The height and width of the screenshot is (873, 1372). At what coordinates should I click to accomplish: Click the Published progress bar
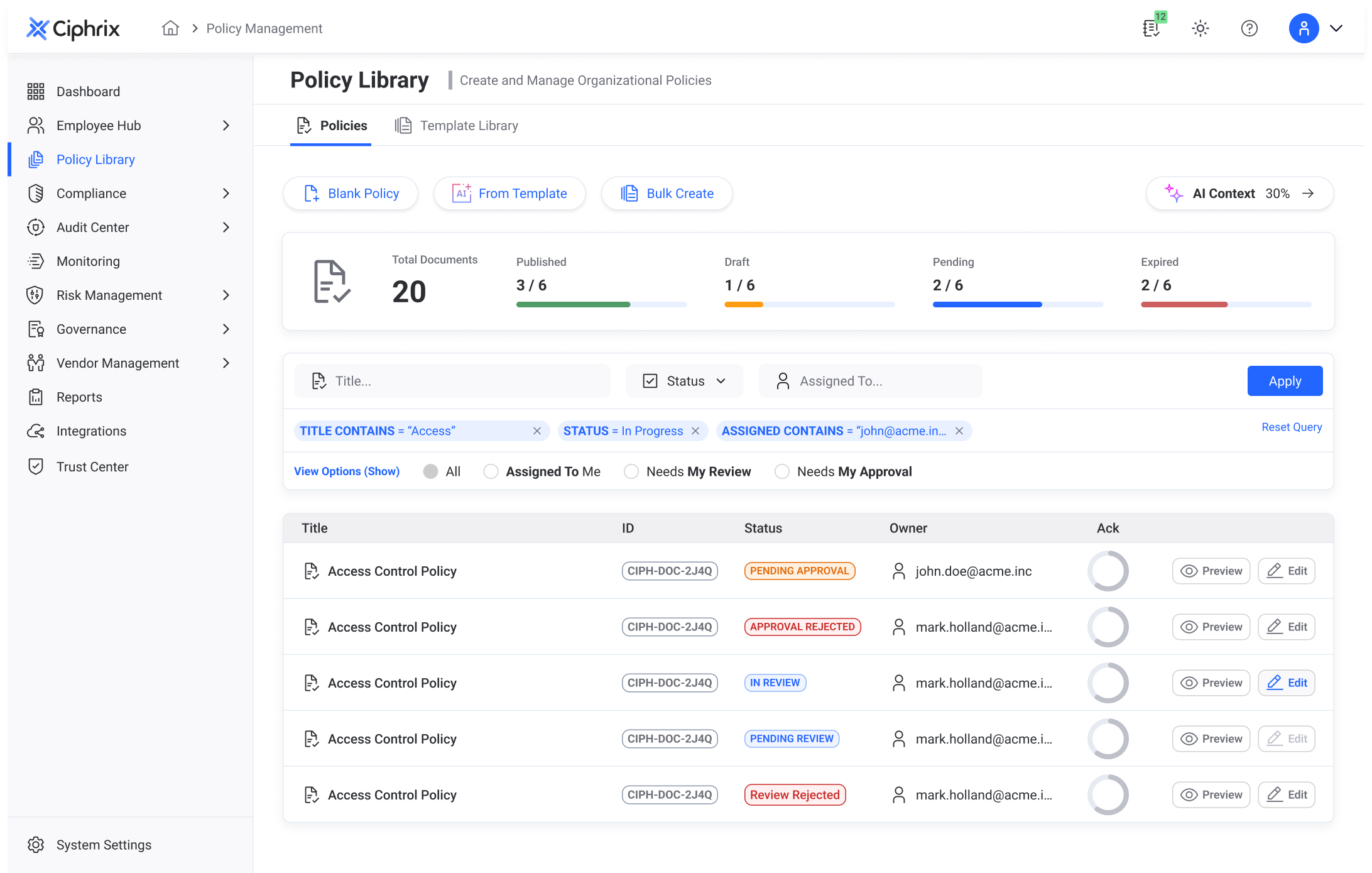click(x=601, y=304)
